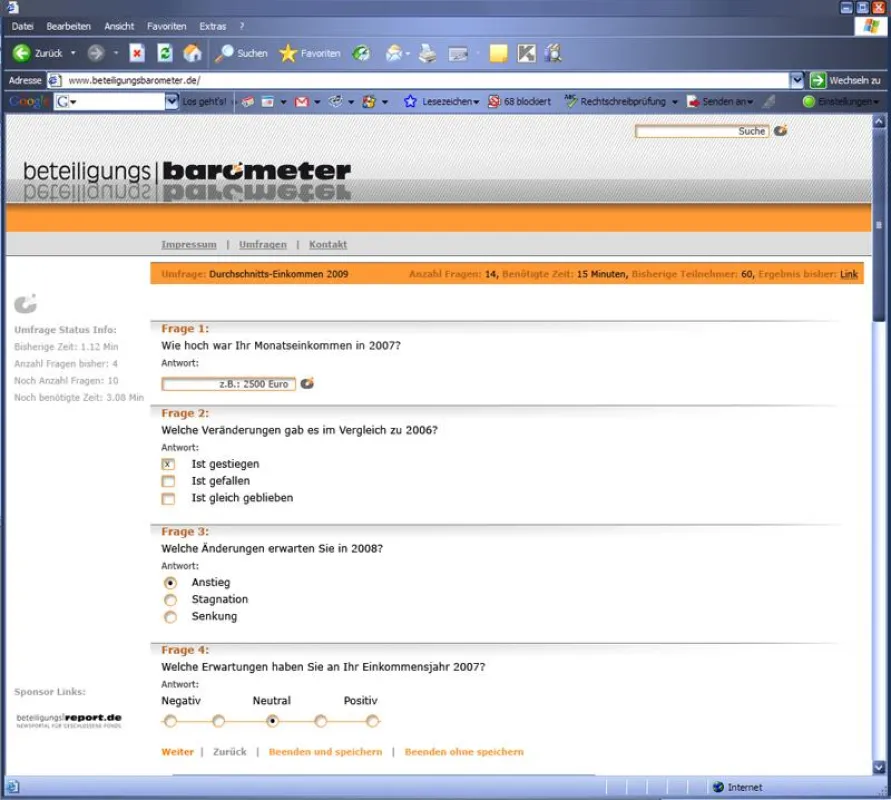Click the Kaspersky K toolbar icon
Screen dimensions: 891x800
526,53
